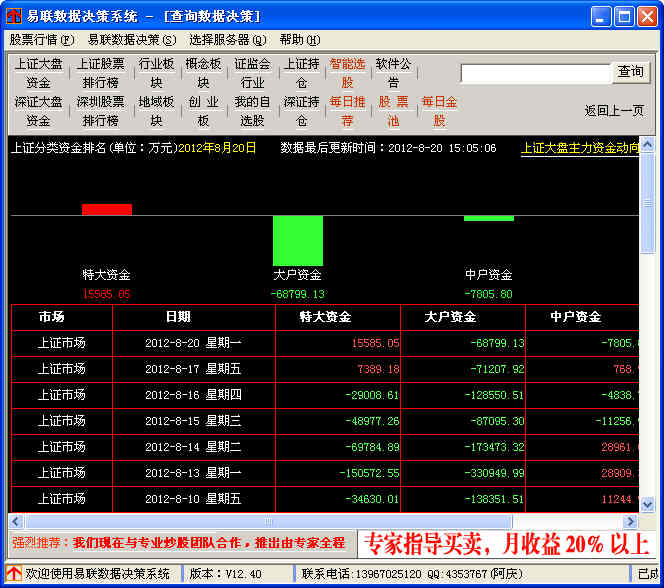Show 我的自选股 watchlist

(252, 111)
